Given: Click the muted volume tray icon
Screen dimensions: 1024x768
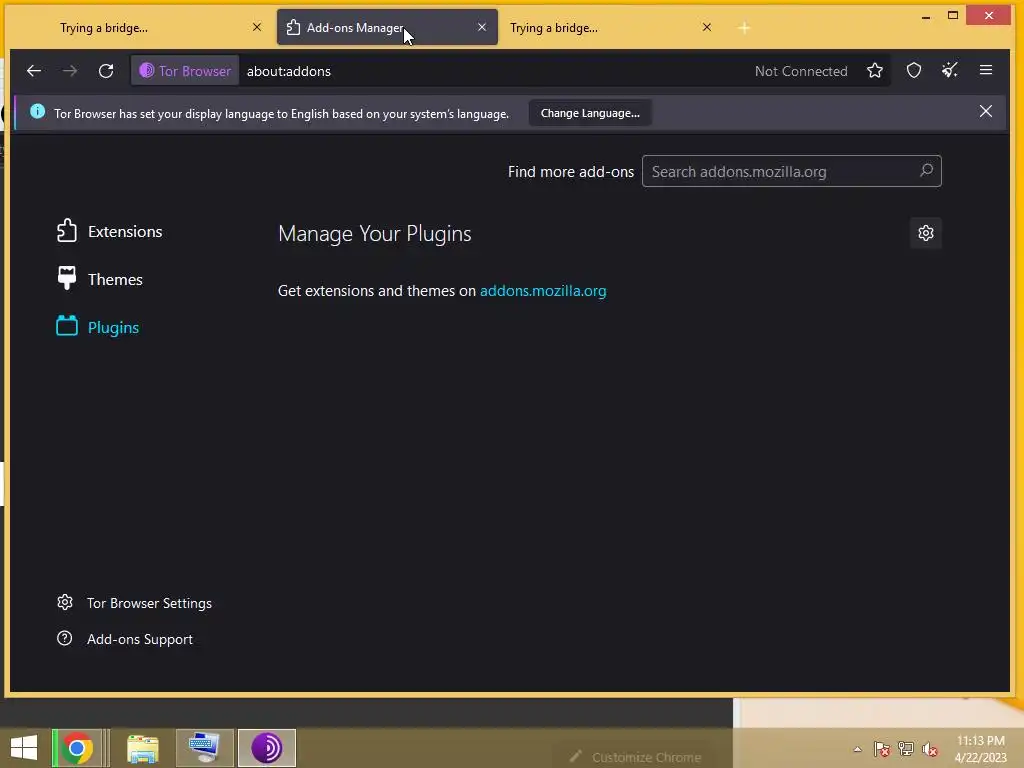Looking at the screenshot, I should pos(929,749).
